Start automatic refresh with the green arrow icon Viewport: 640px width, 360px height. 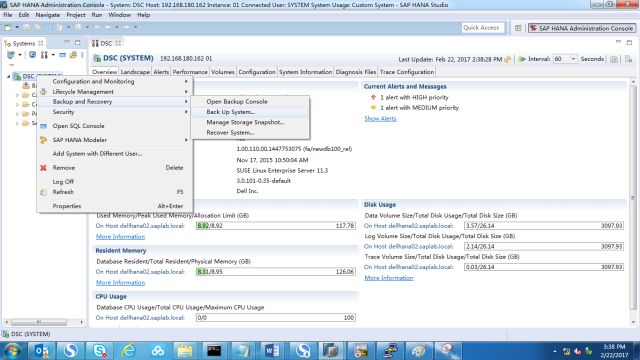click(x=522, y=59)
